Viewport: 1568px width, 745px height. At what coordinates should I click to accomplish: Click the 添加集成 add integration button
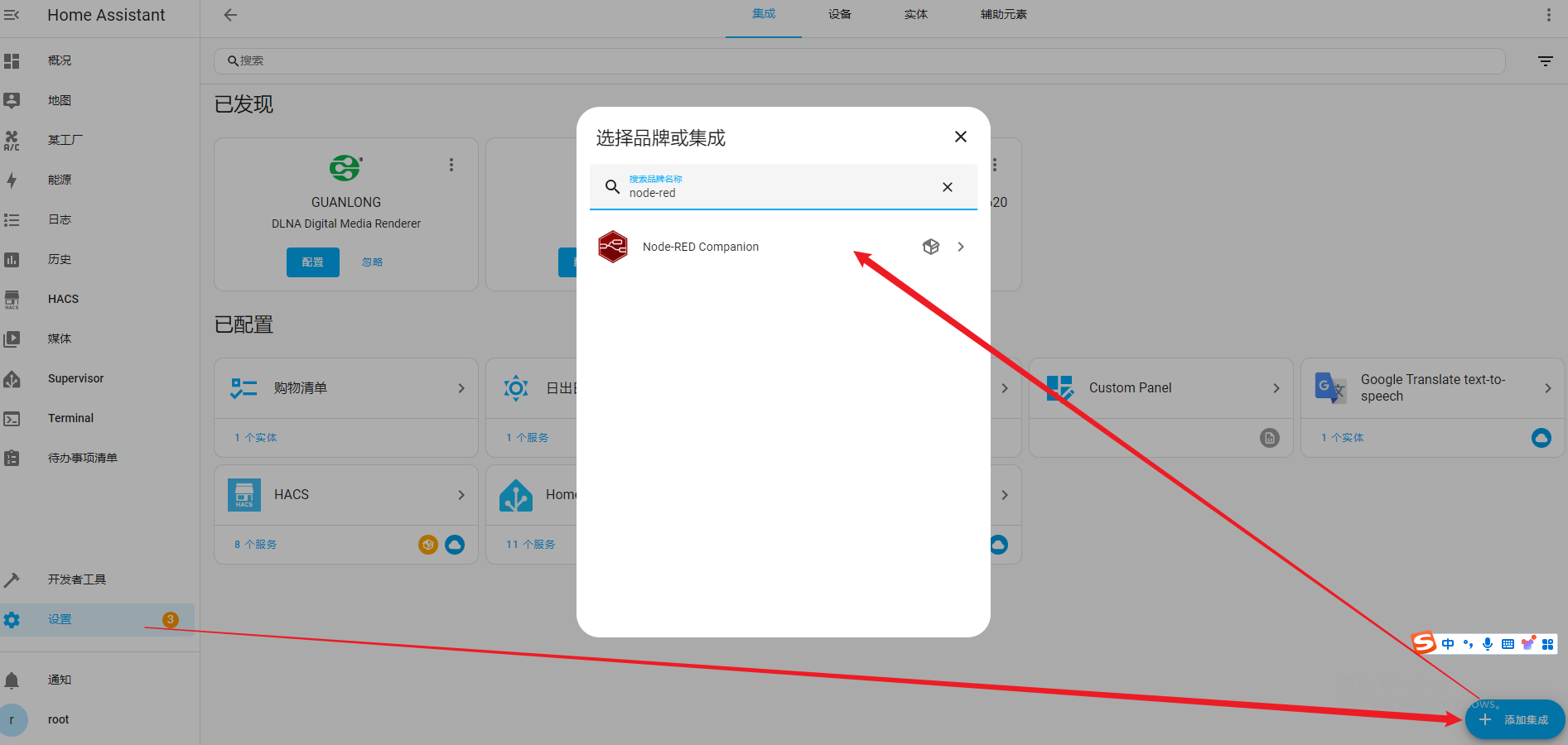[1515, 720]
